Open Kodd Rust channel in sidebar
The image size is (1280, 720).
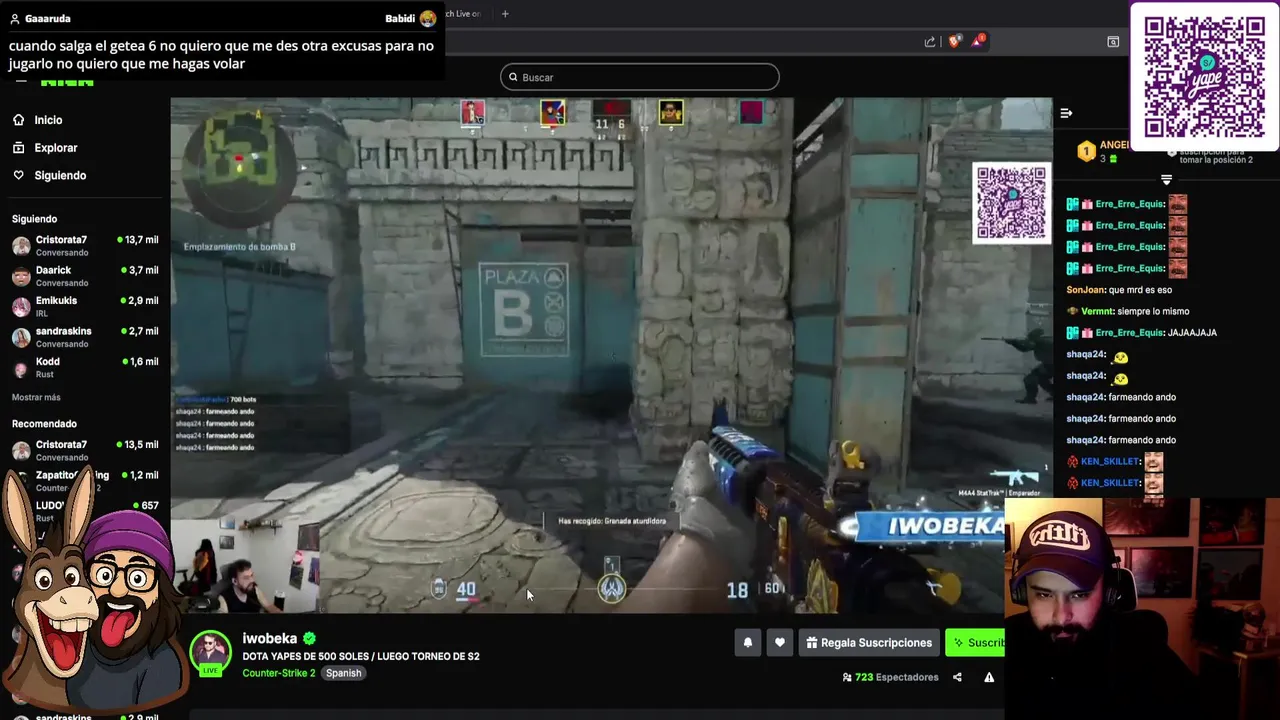(x=85, y=368)
